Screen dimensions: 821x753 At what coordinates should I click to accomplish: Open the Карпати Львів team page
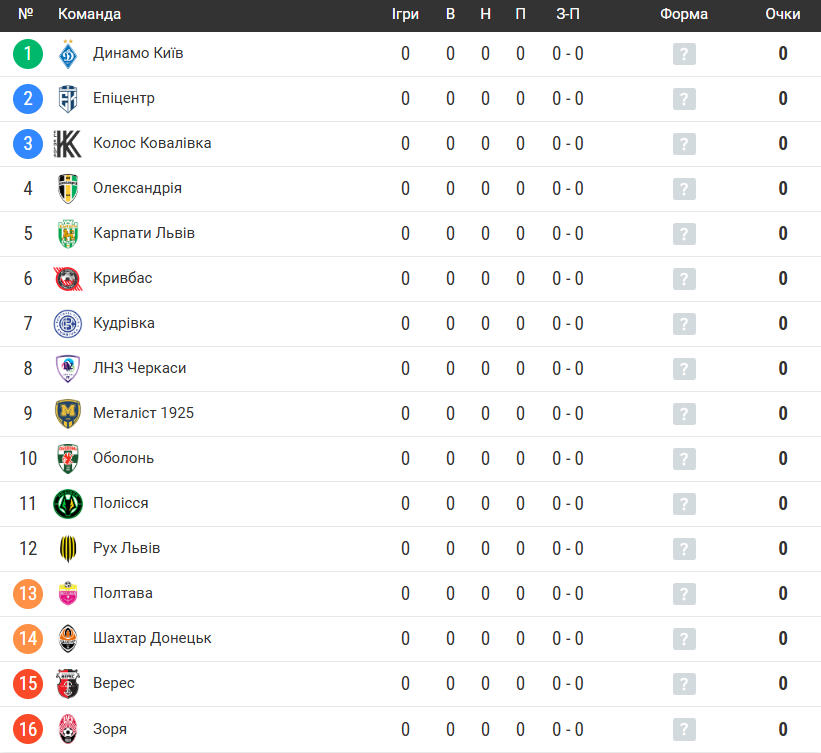point(143,233)
